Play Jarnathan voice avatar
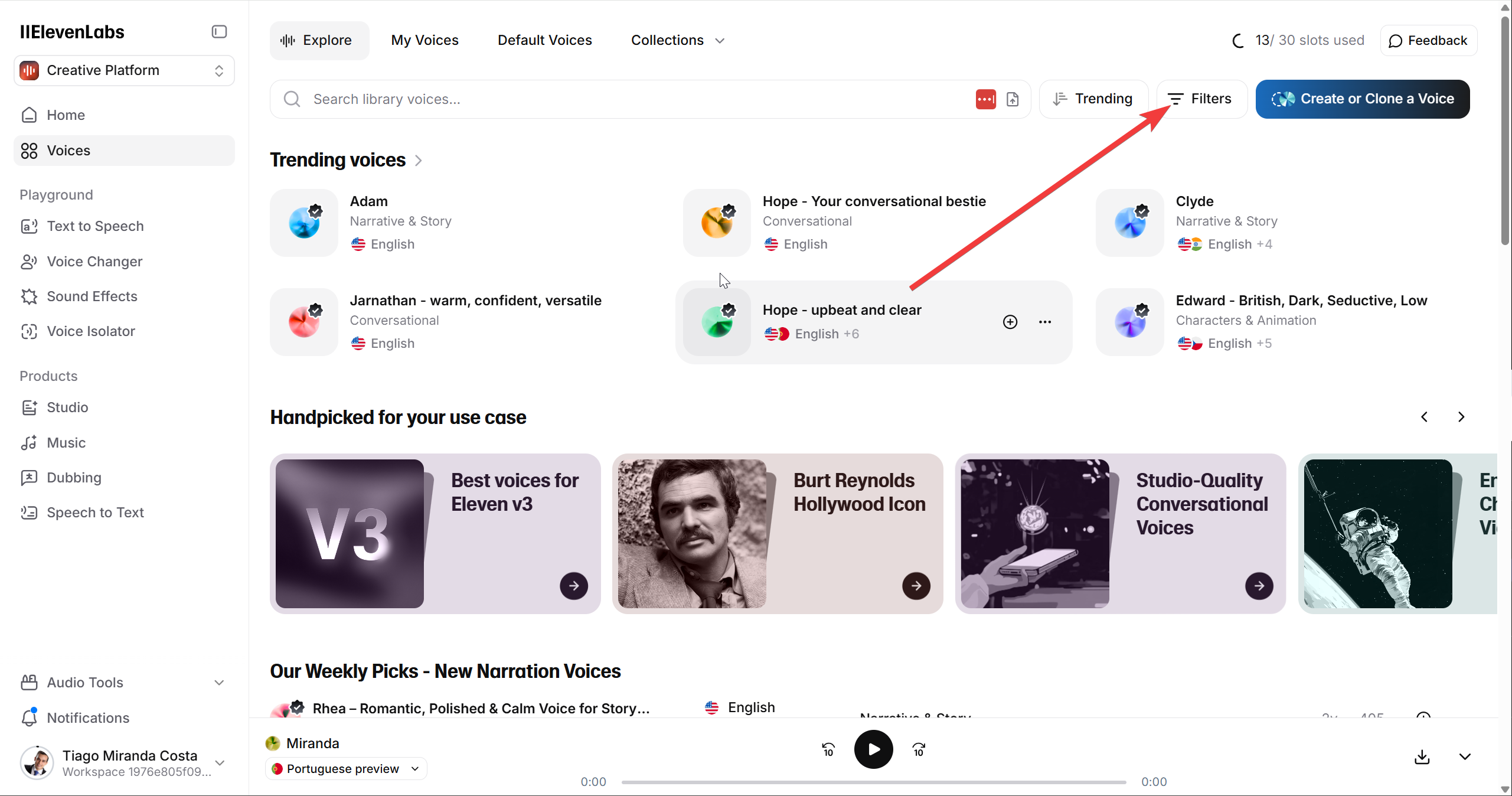Image resolution: width=1512 pixels, height=796 pixels. coord(304,322)
